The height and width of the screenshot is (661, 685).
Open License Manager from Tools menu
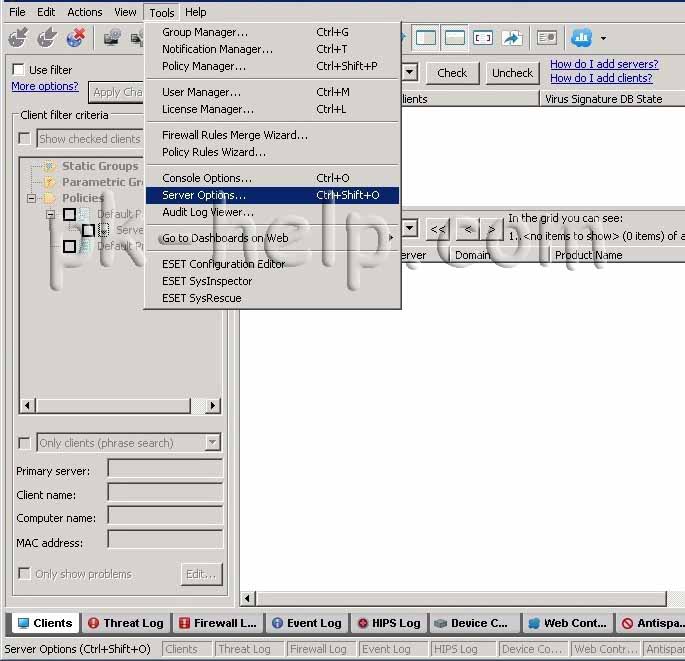272,109
